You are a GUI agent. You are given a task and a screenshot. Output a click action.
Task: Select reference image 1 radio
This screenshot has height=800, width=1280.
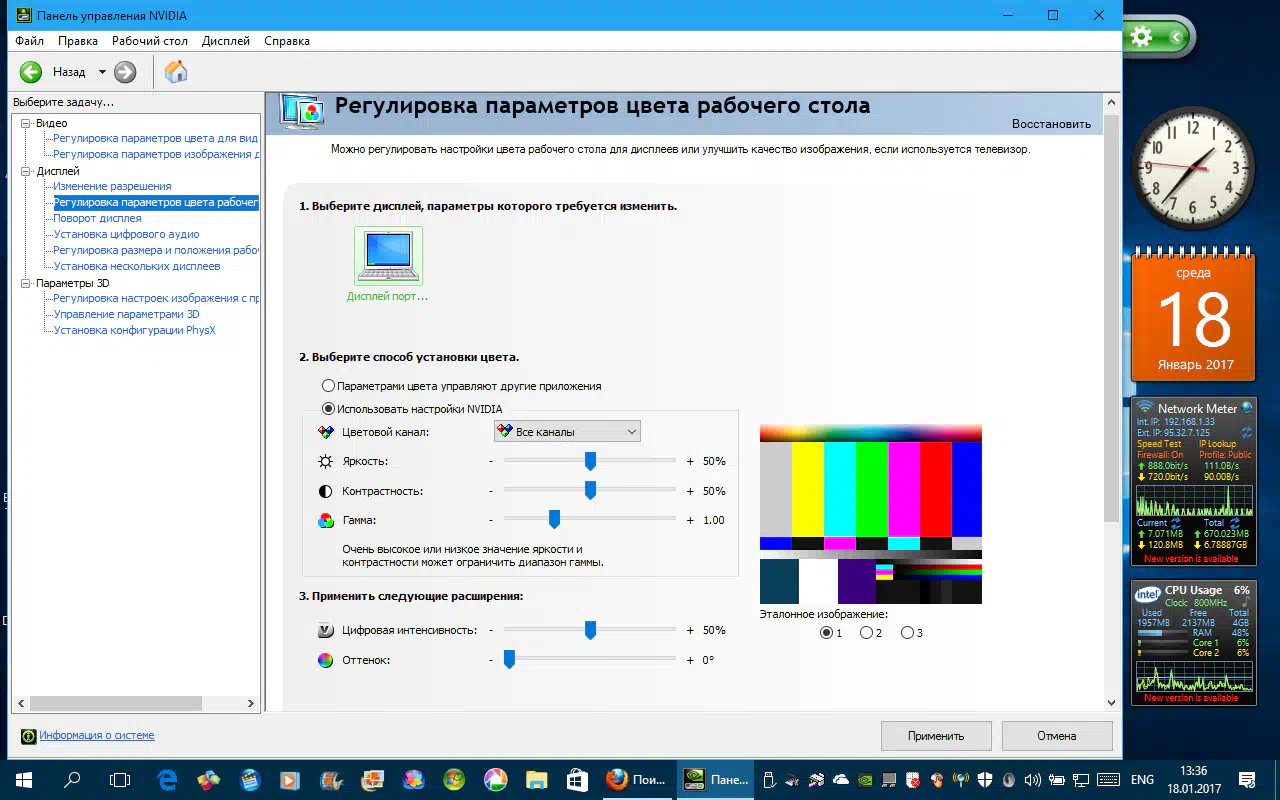pos(826,632)
